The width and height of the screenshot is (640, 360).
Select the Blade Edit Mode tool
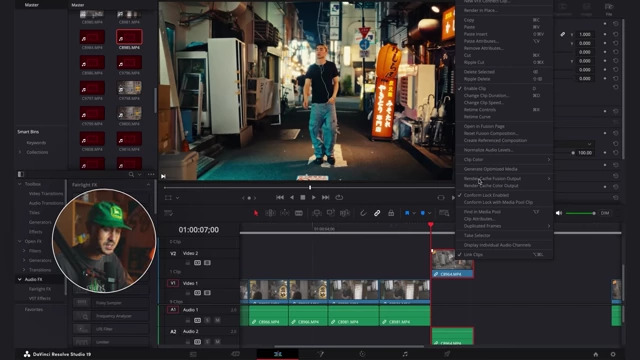pyautogui.click(x=299, y=213)
